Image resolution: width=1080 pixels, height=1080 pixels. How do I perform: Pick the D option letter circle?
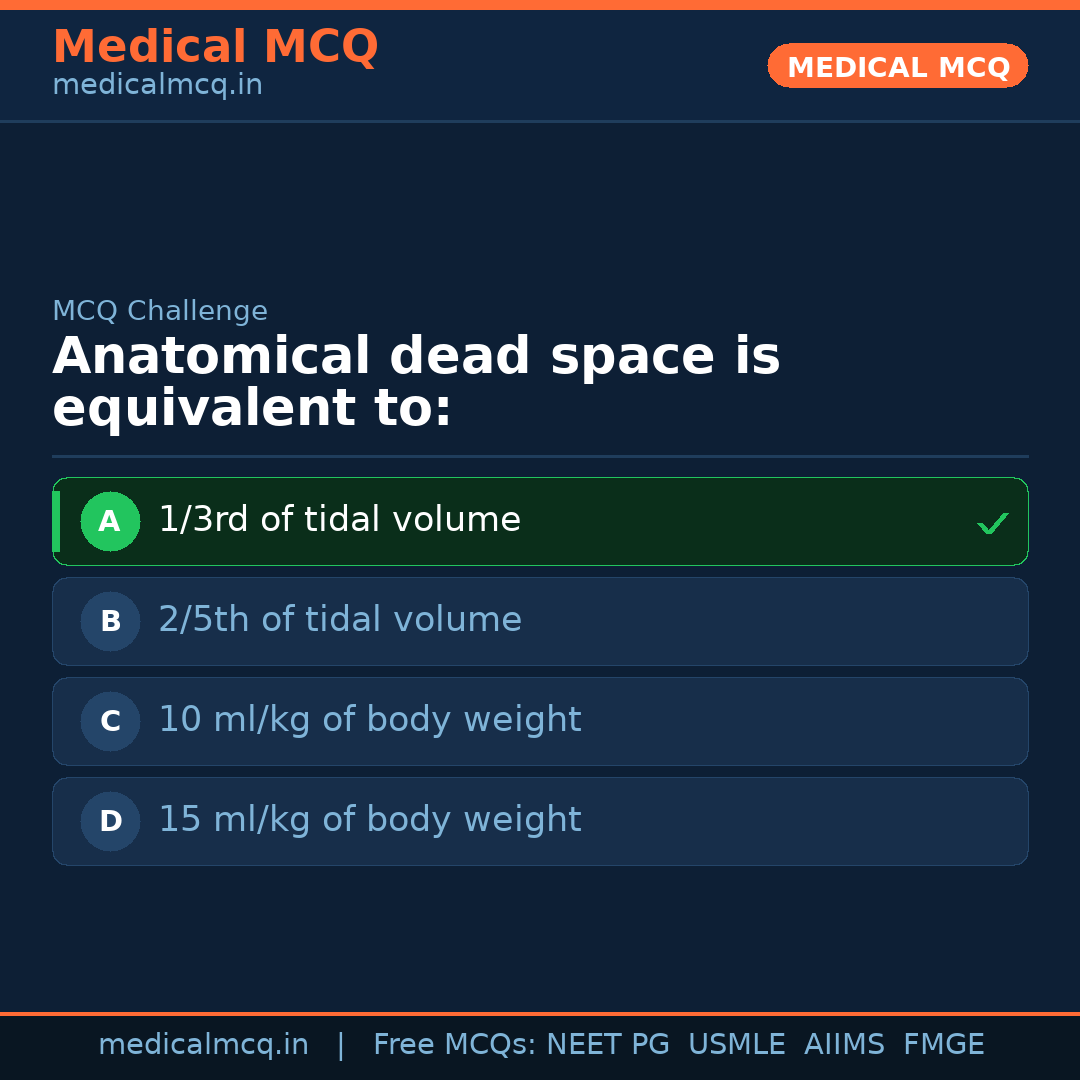pyautogui.click(x=110, y=821)
